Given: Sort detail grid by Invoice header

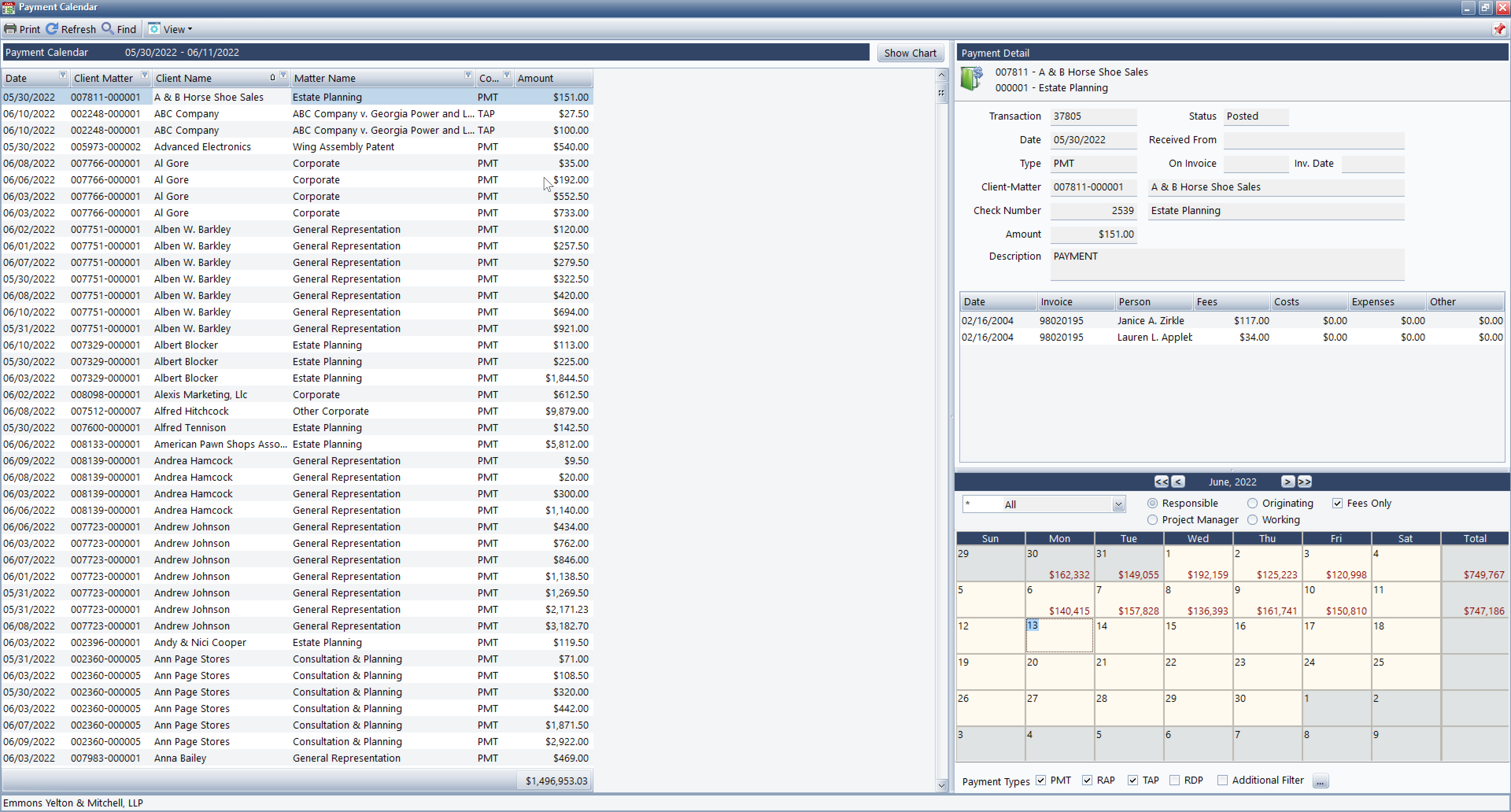Looking at the screenshot, I should 1076,302.
